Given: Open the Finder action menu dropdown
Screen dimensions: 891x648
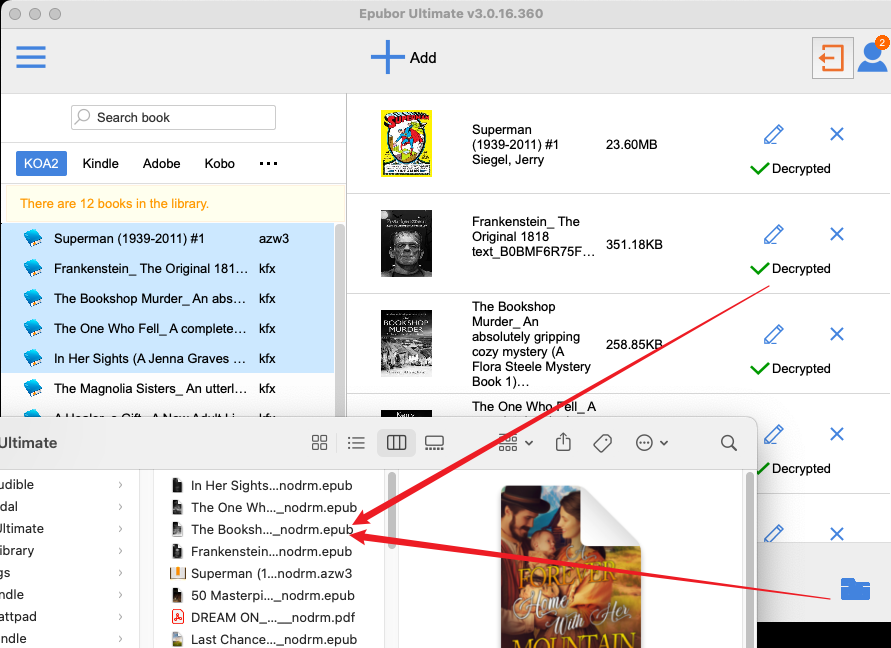Looking at the screenshot, I should coord(651,443).
